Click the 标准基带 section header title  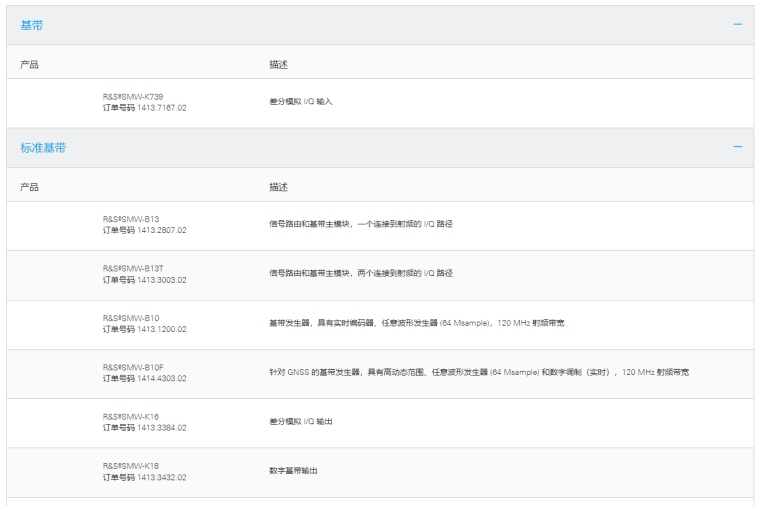click(43, 148)
